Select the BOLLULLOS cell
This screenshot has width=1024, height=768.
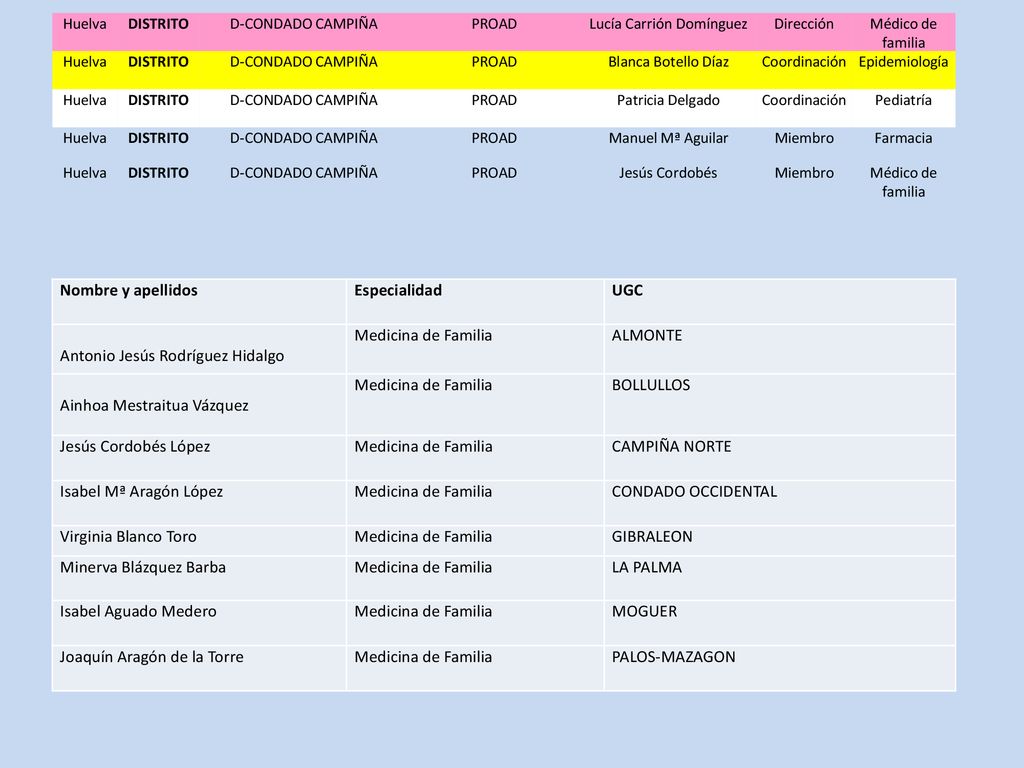(x=650, y=385)
